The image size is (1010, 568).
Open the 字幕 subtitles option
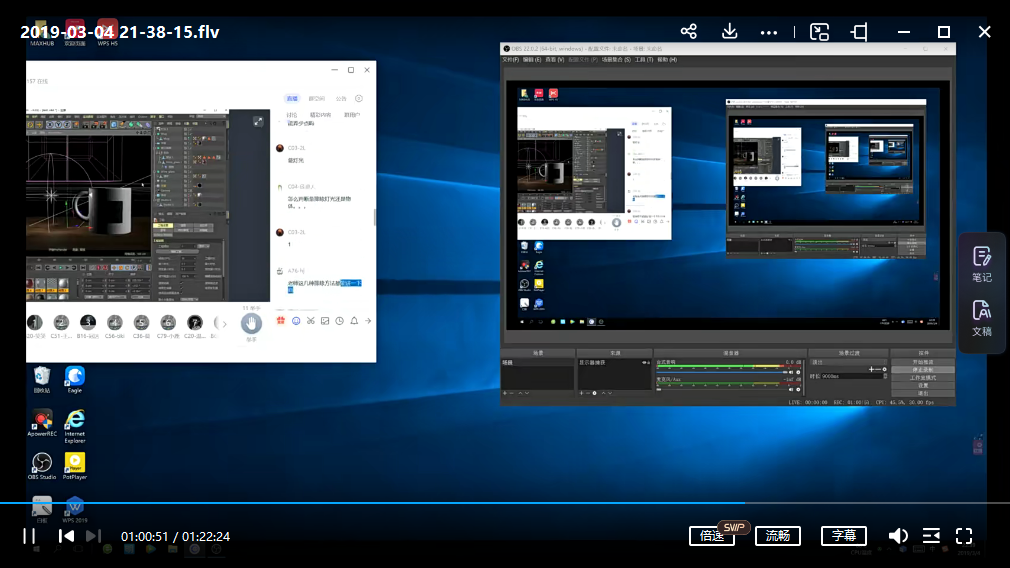click(x=844, y=536)
